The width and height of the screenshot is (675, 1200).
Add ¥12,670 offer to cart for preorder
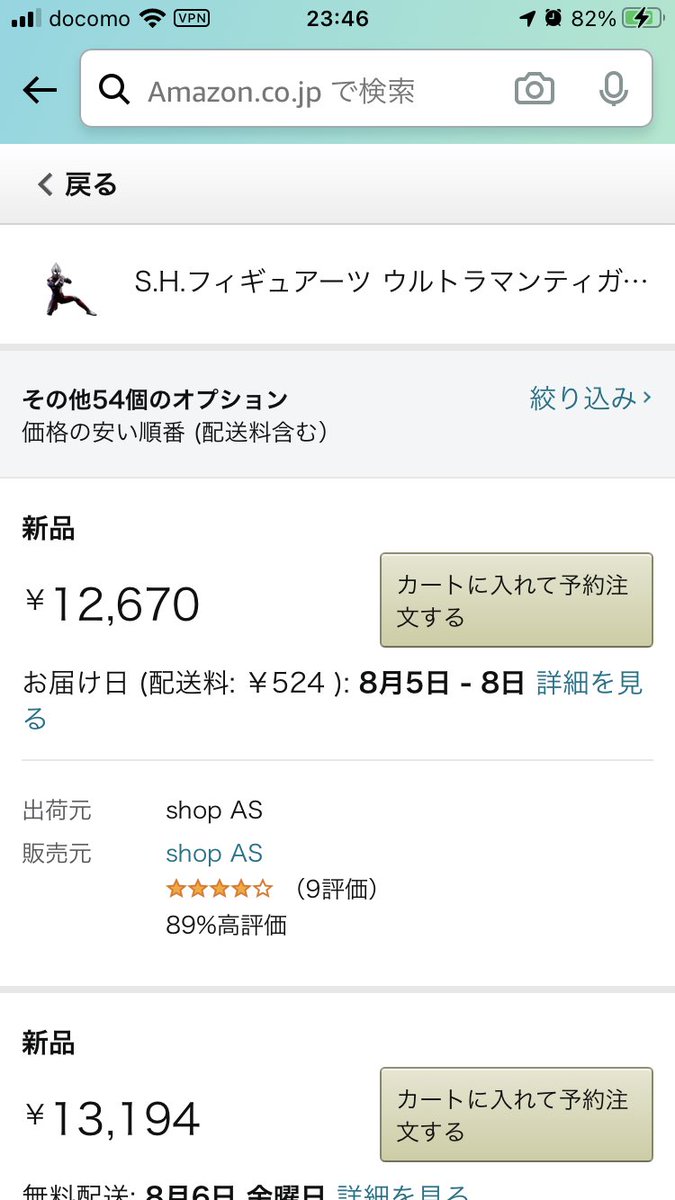pyautogui.click(x=516, y=600)
